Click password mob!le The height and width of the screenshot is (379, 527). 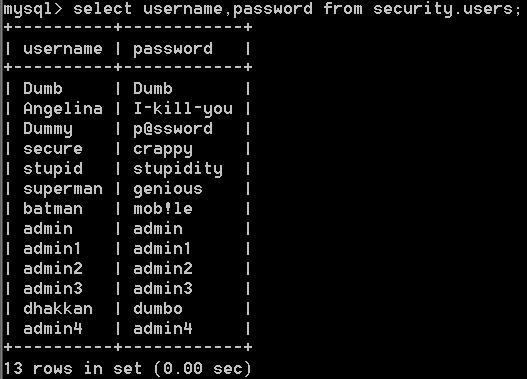163,209
